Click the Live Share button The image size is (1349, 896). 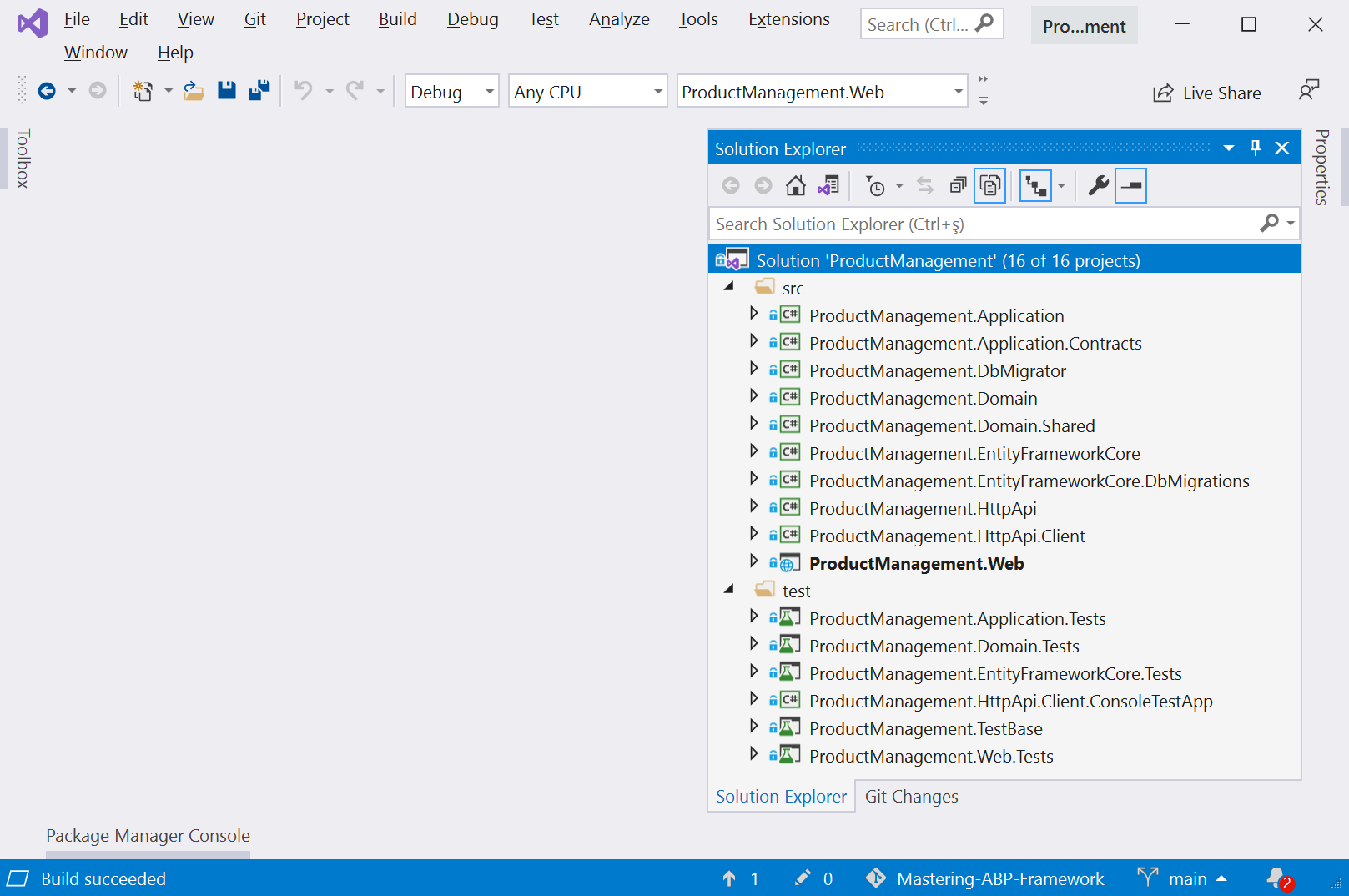point(1207,93)
